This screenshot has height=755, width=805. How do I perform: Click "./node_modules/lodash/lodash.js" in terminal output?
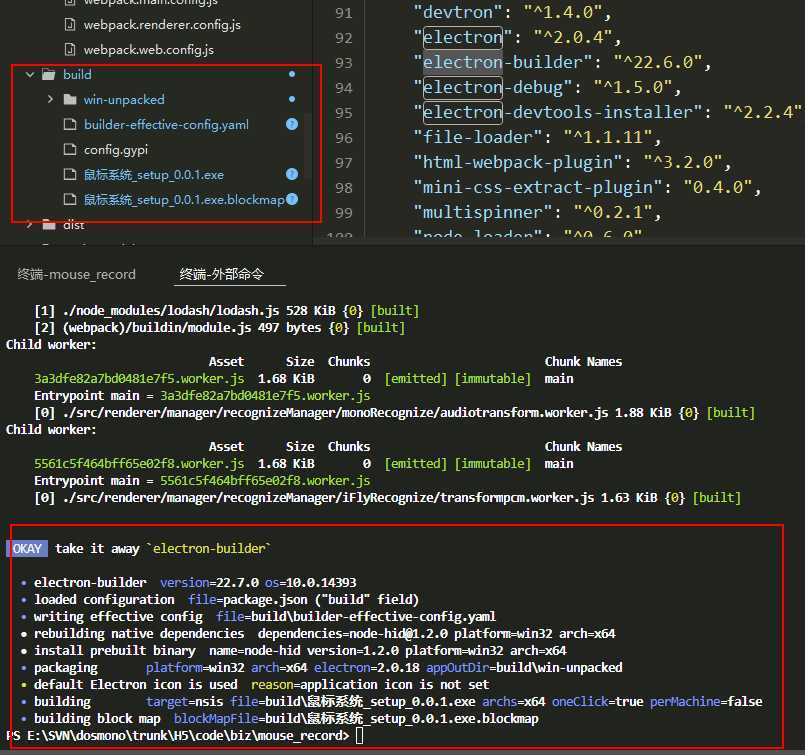[x=171, y=311]
